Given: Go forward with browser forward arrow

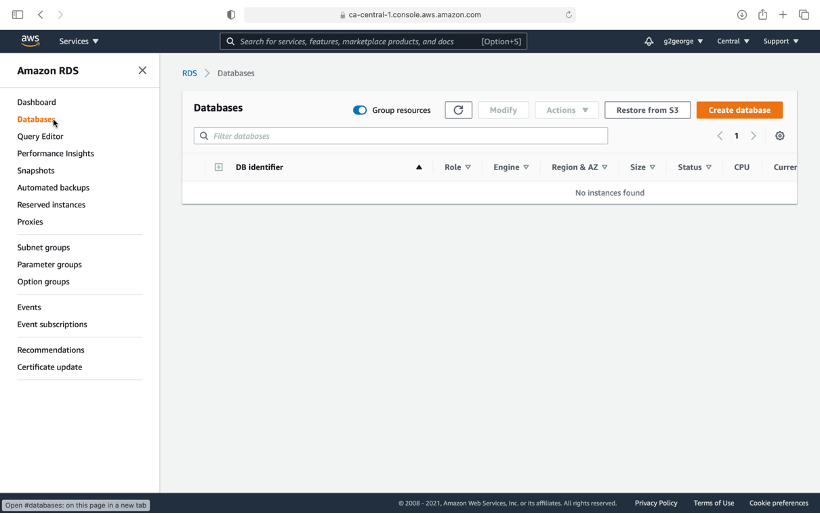Looking at the screenshot, I should click(60, 15).
